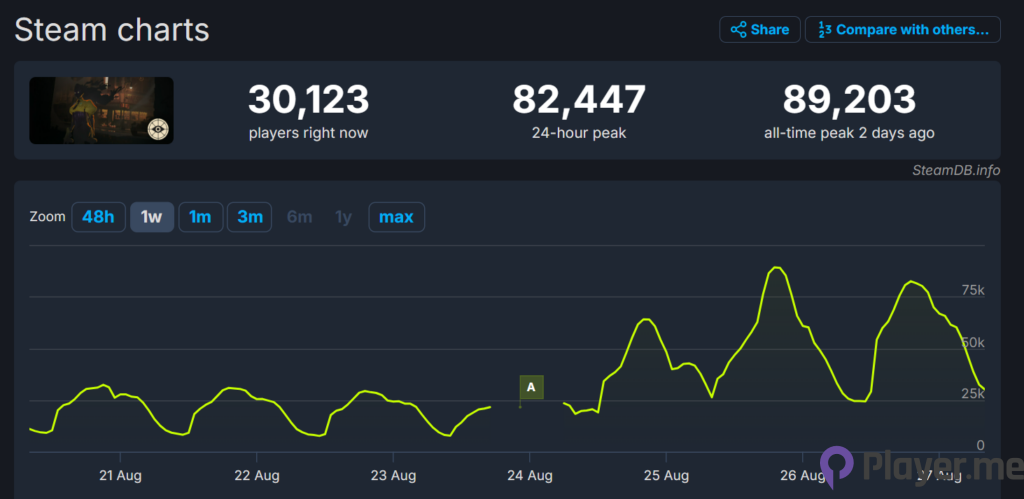Click the 24 Aug axis label
The height and width of the screenshot is (499, 1024).
(530, 475)
